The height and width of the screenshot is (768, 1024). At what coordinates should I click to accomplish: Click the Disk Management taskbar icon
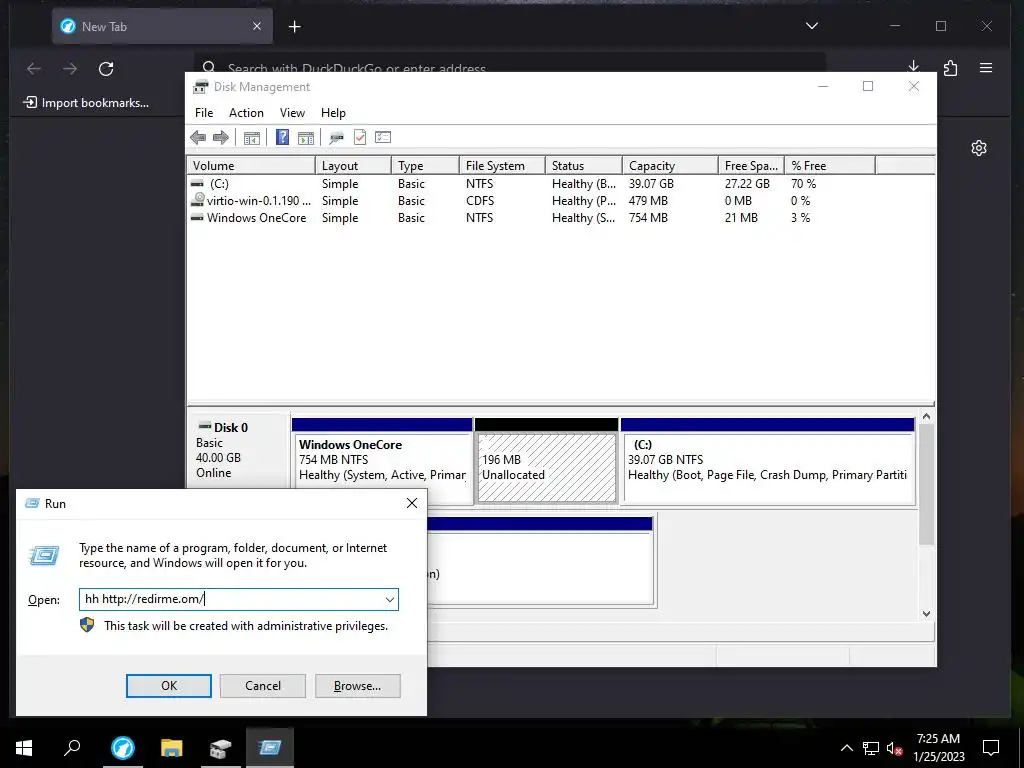click(220, 748)
